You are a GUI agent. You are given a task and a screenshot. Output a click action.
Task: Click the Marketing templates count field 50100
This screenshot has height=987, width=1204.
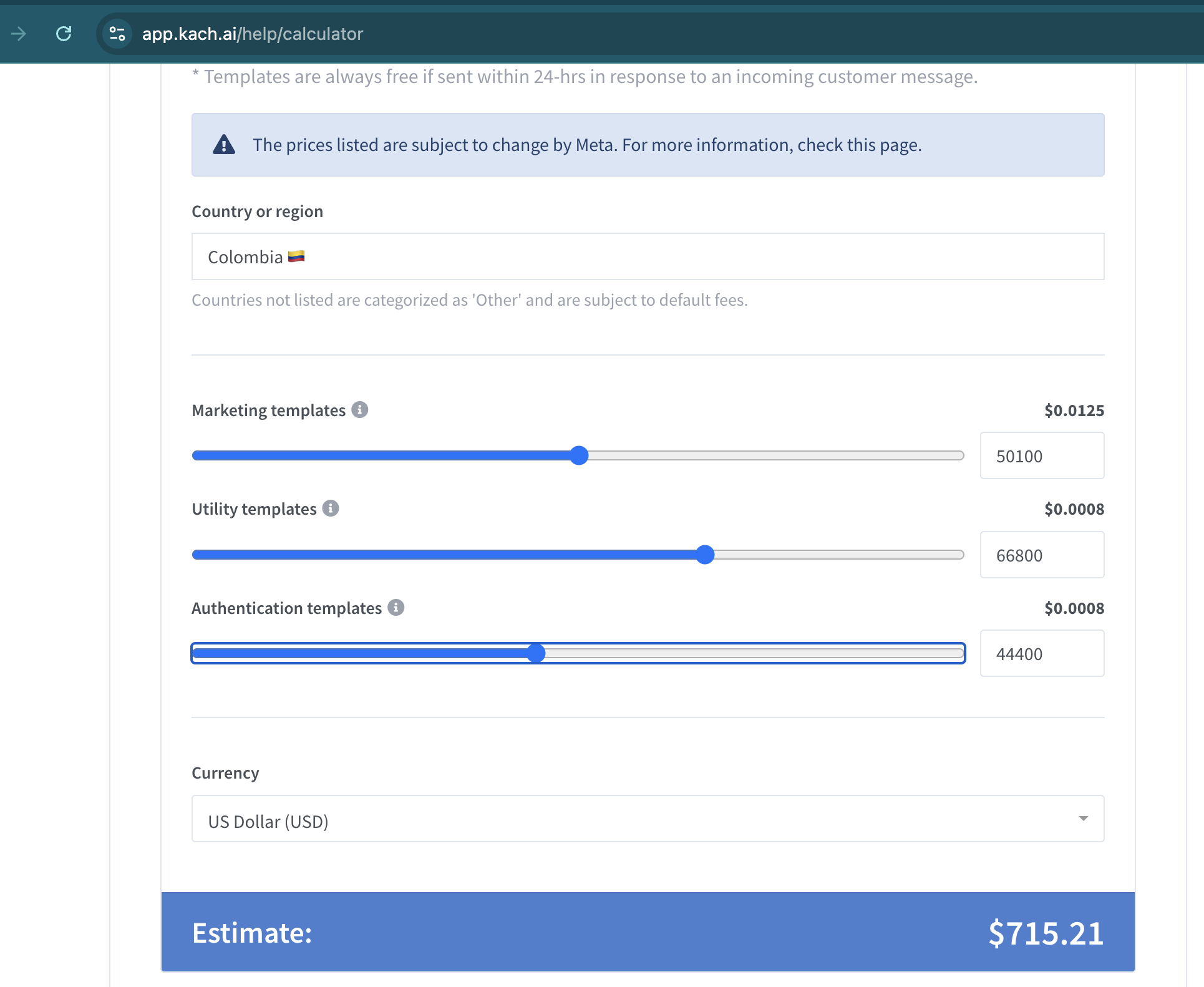pos(1041,456)
